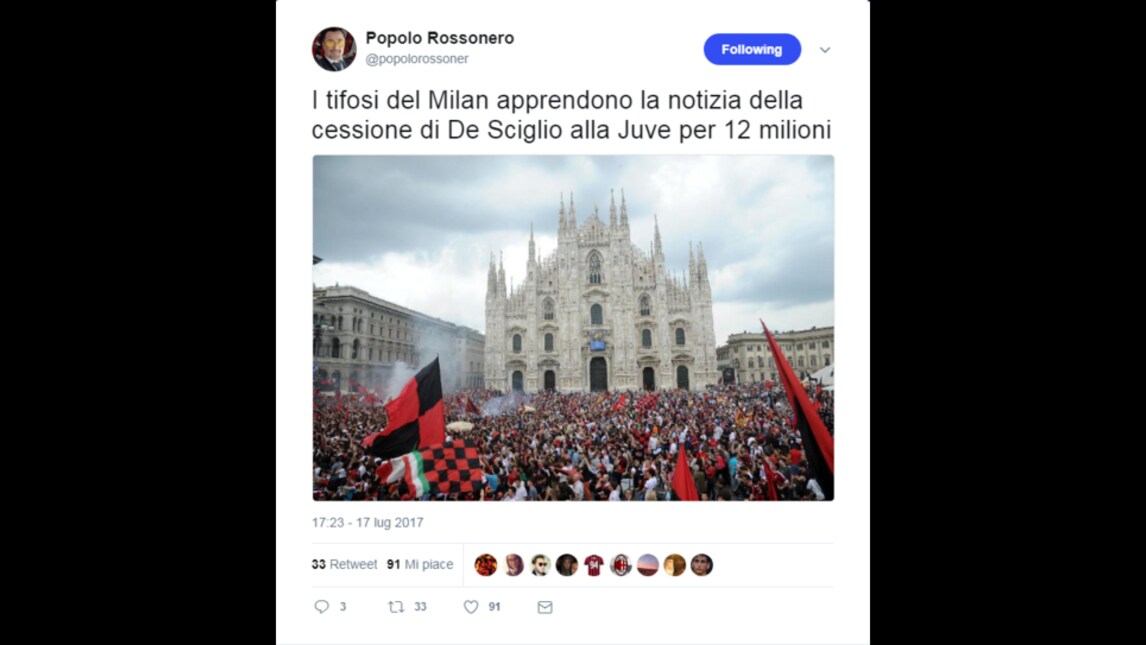Open the sunset sky liker avatar
This screenshot has width=1146, height=645.
point(648,565)
